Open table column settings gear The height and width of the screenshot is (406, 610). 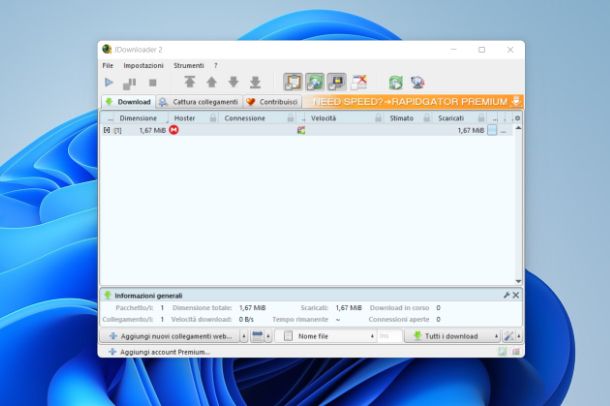[517, 118]
